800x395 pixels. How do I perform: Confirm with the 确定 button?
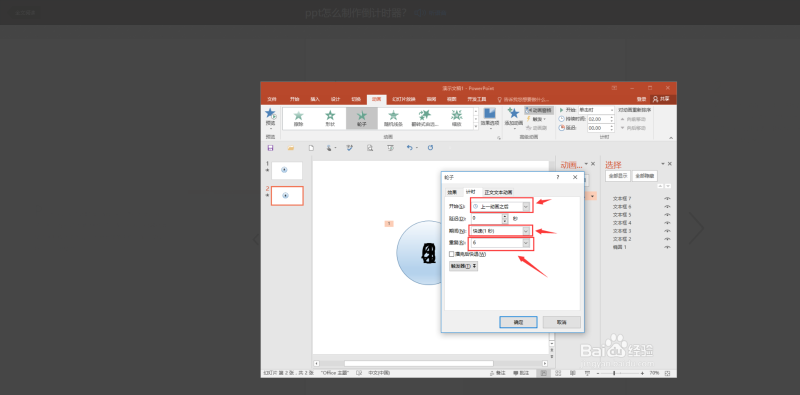coord(518,323)
